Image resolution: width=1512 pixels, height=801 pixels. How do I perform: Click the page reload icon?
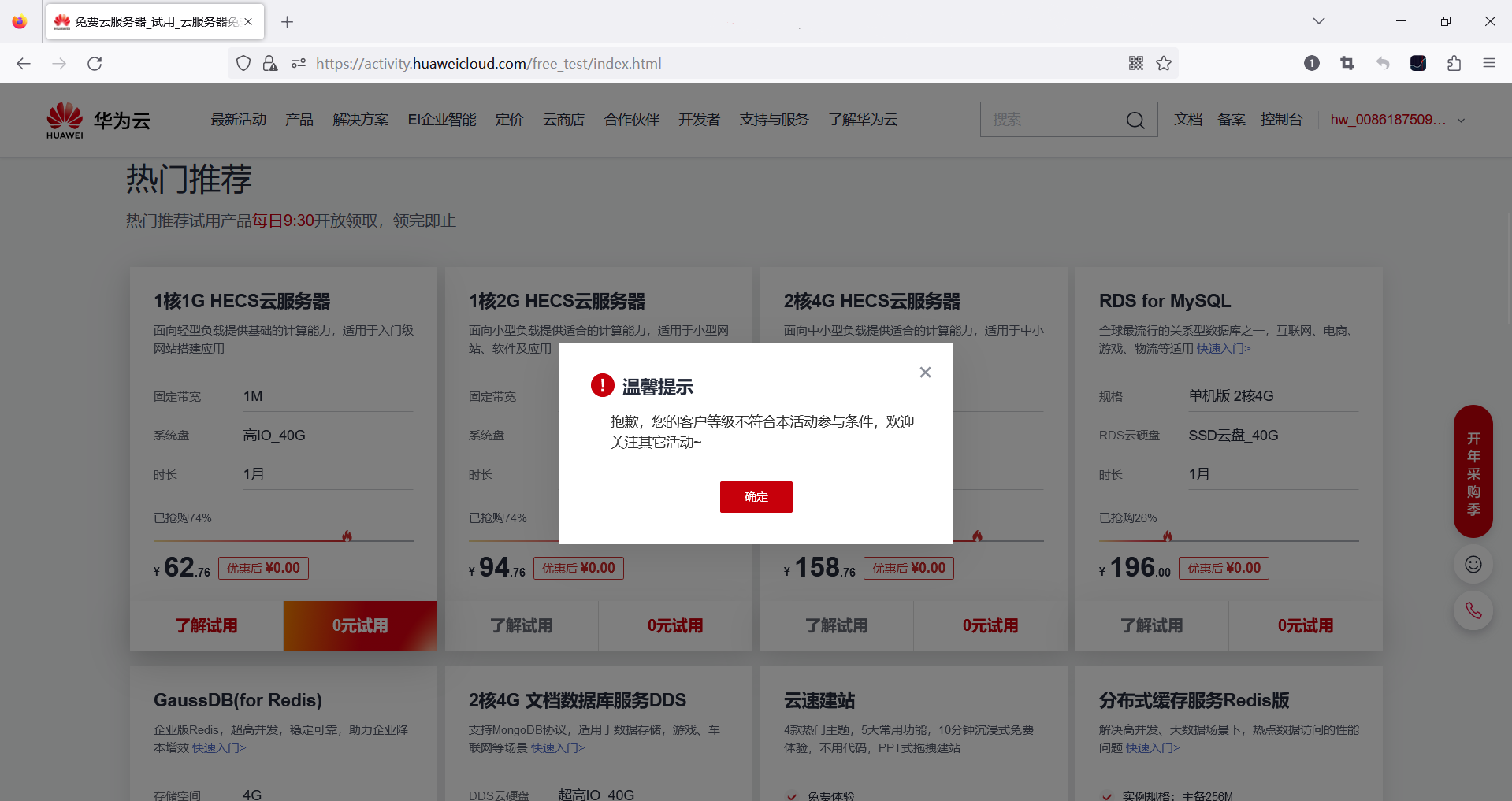[x=95, y=63]
